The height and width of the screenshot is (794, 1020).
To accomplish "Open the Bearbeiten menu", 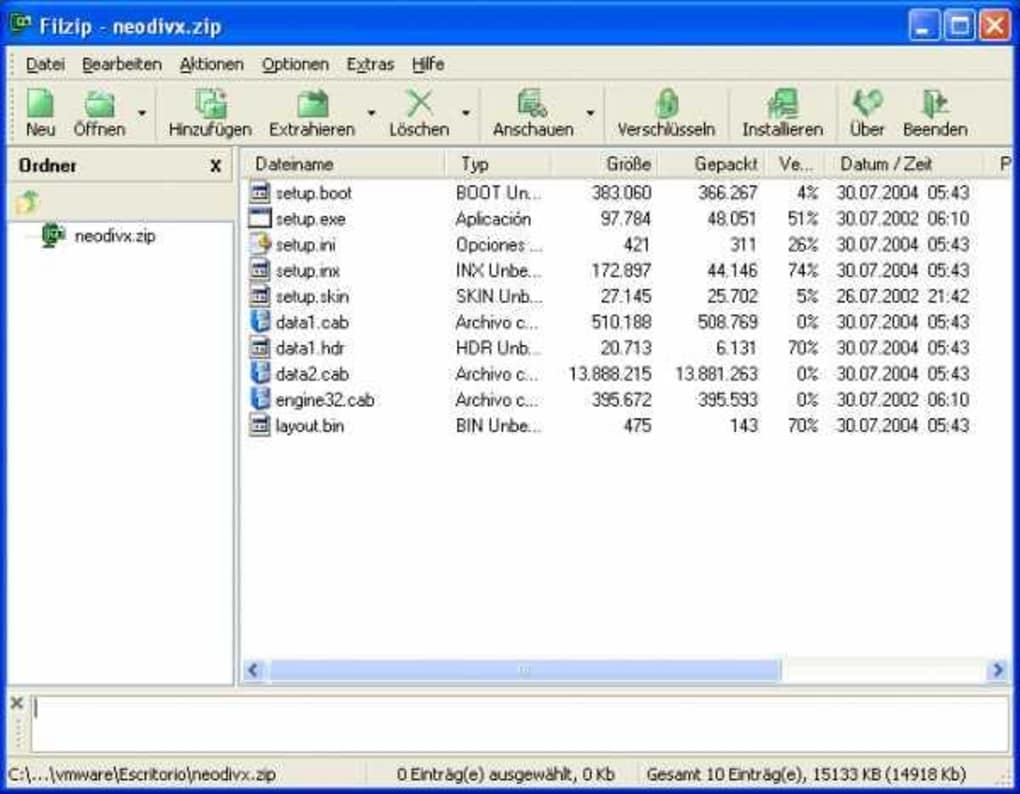I will (x=122, y=64).
